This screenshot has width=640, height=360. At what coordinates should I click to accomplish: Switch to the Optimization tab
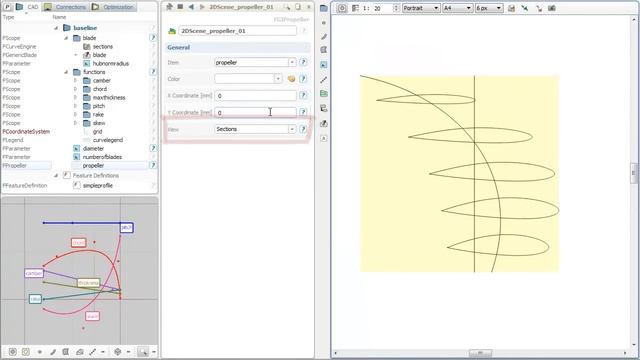[x=113, y=7]
